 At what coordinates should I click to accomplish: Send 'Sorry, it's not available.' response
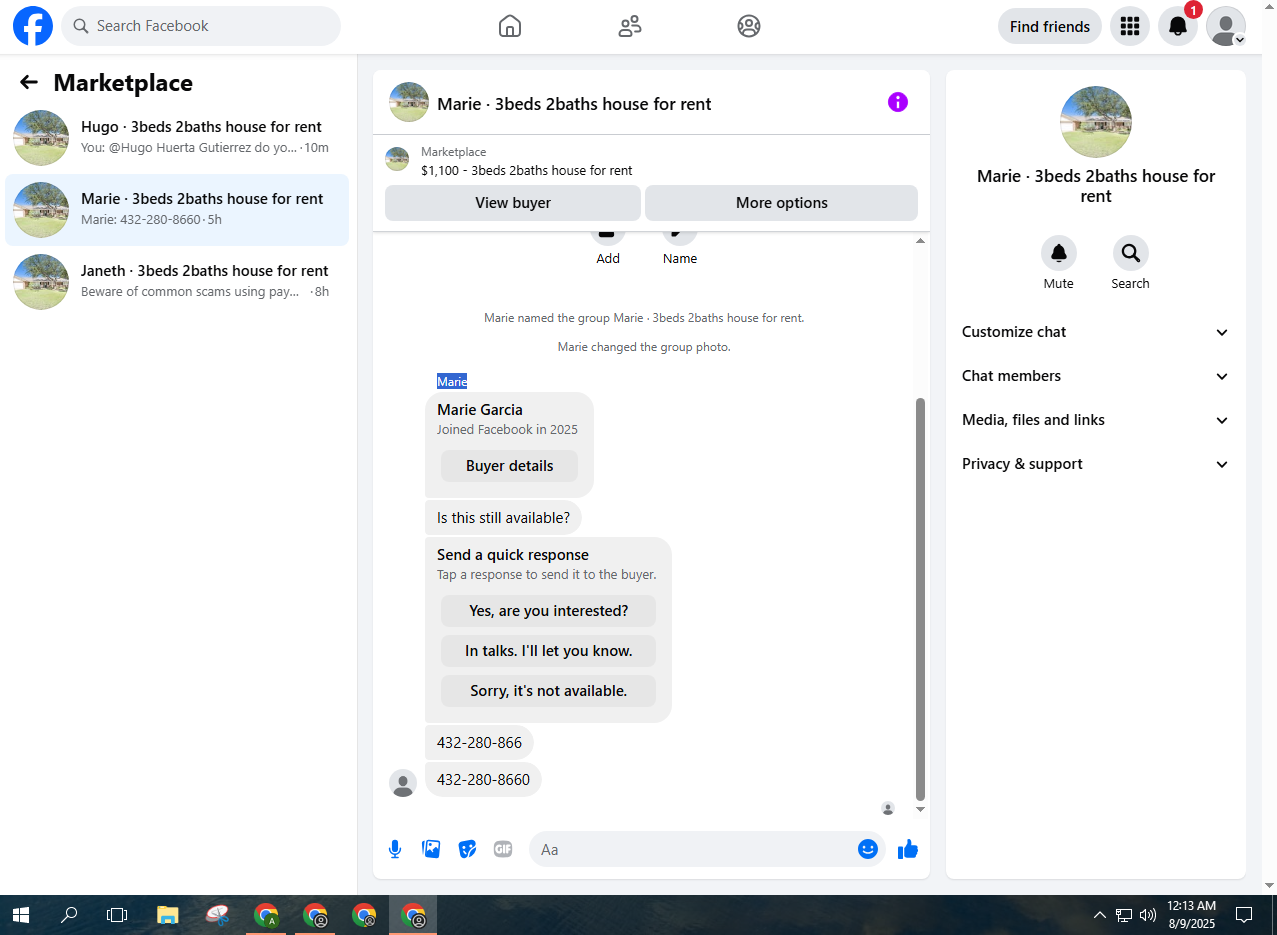point(548,691)
